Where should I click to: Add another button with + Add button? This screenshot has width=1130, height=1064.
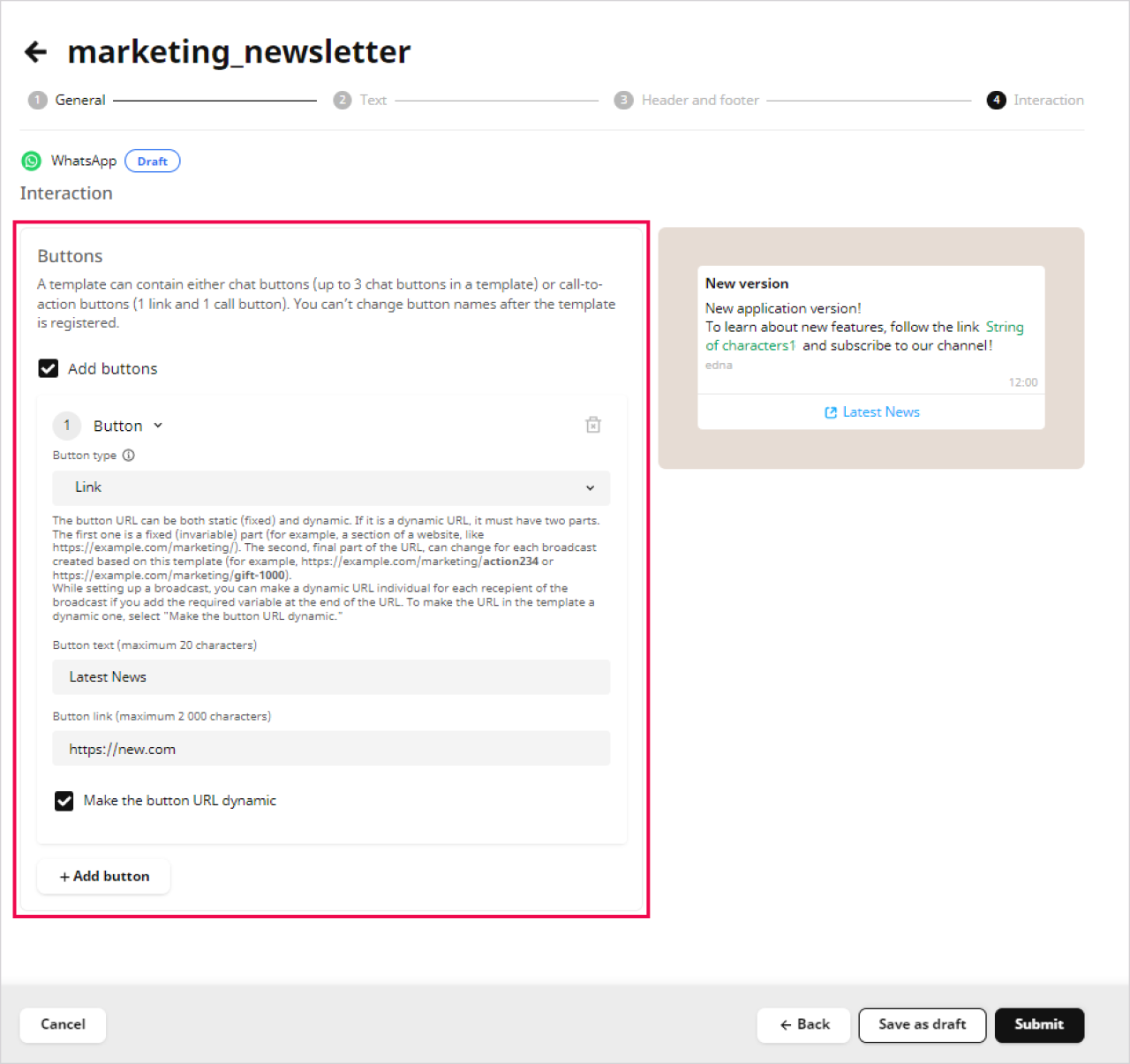click(104, 876)
